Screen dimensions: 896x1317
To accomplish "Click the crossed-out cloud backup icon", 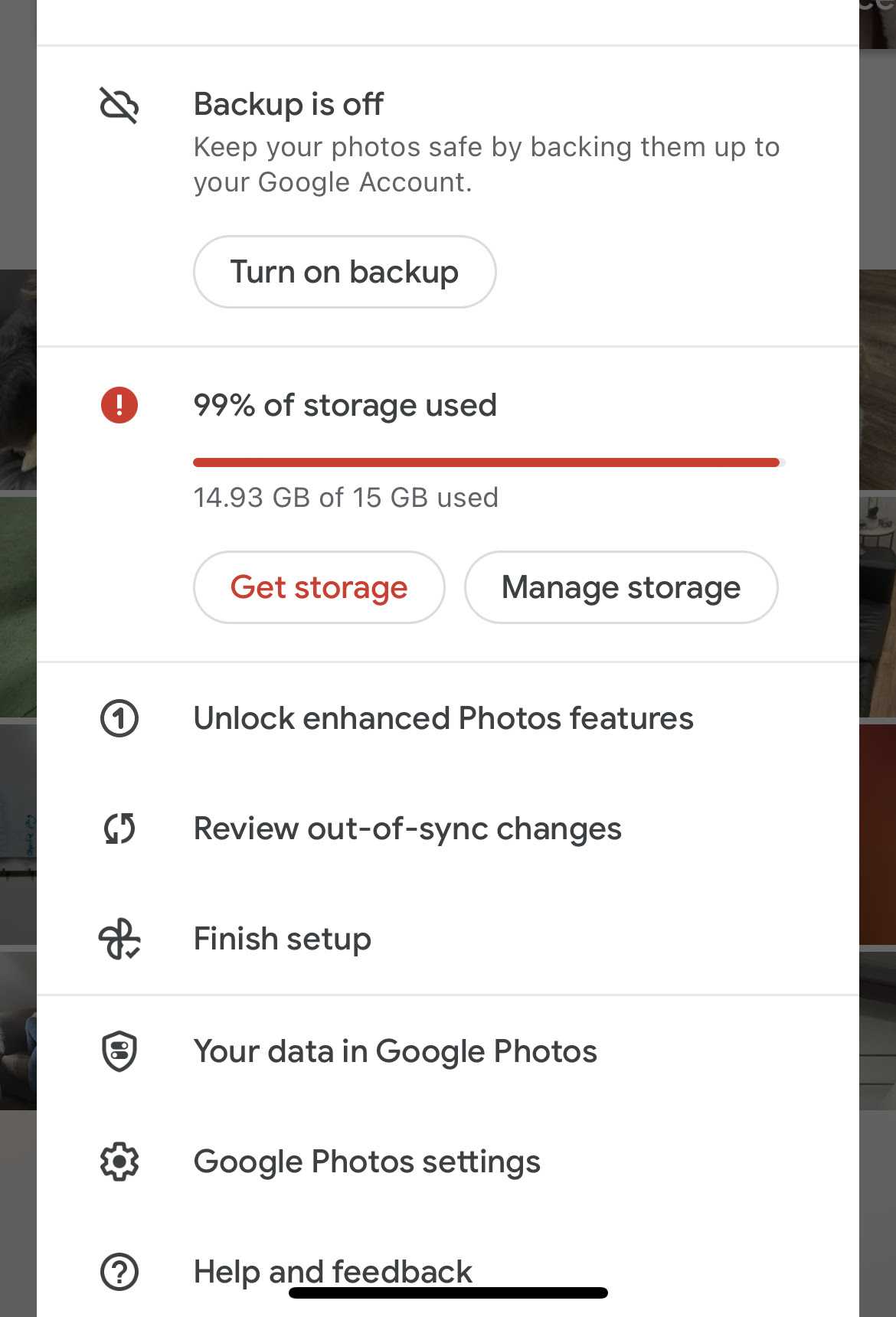I will (x=119, y=105).
